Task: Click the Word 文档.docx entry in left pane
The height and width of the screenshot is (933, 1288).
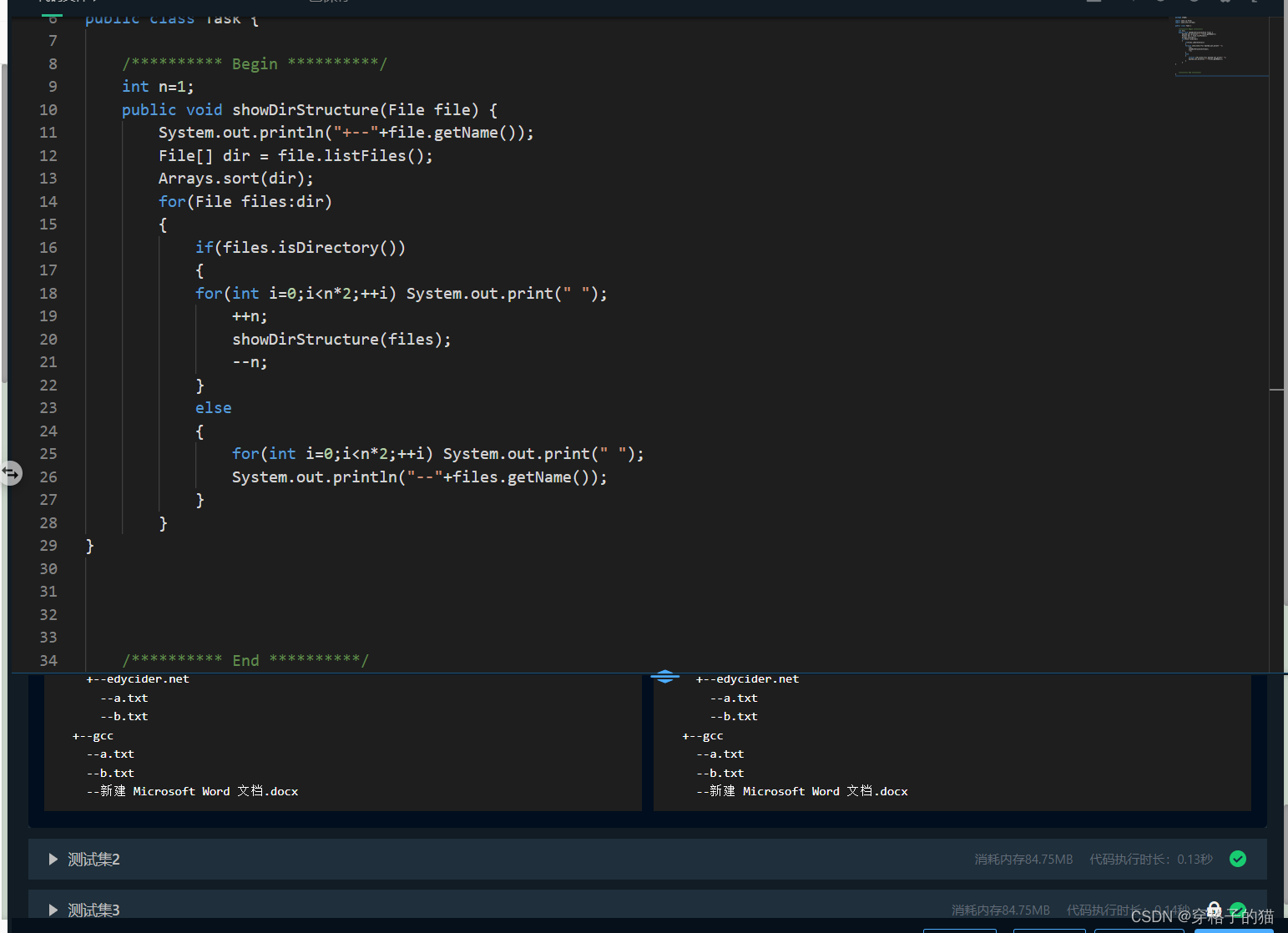Action: pyautogui.click(x=193, y=791)
